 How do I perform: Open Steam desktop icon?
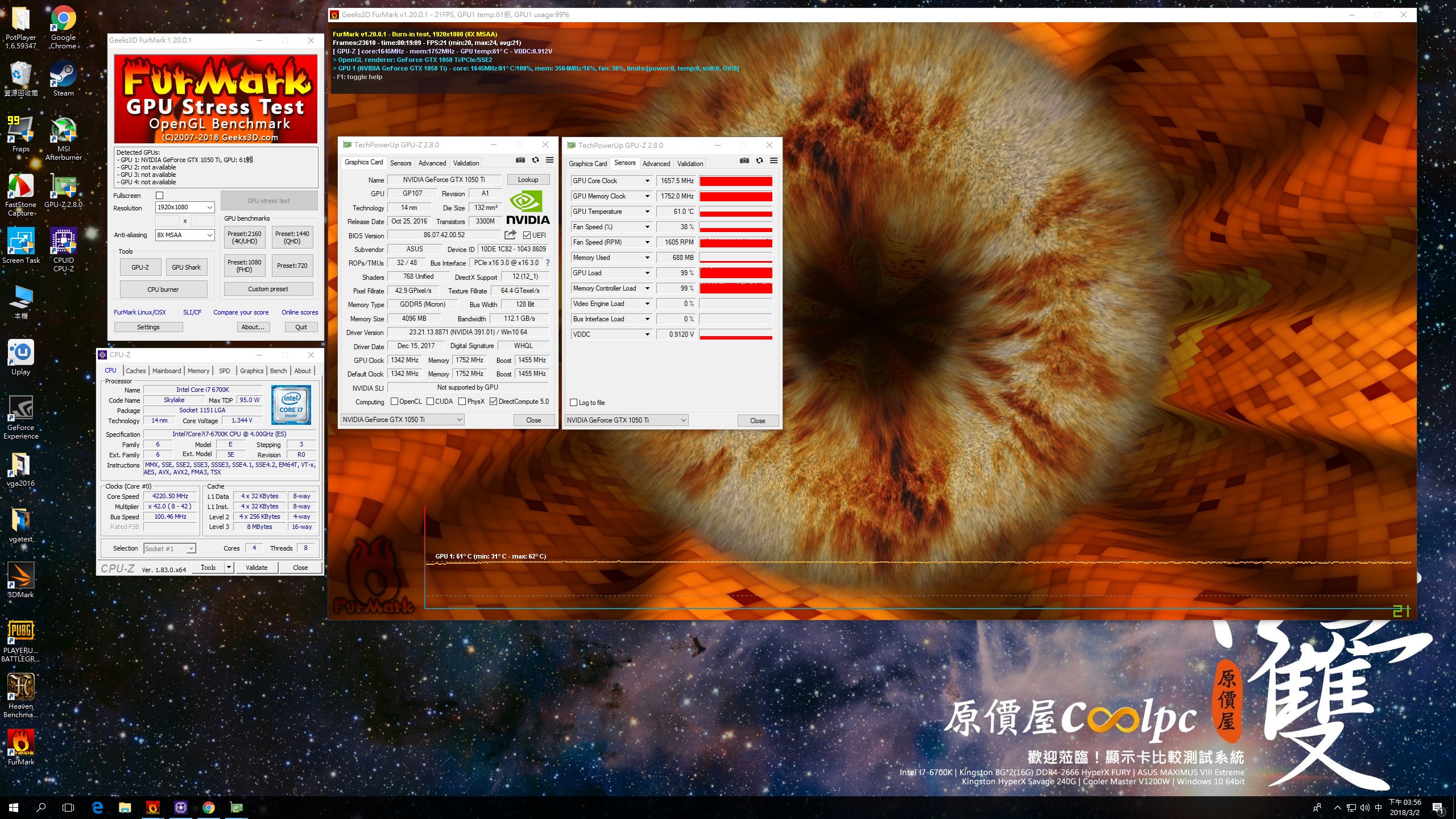(63, 80)
